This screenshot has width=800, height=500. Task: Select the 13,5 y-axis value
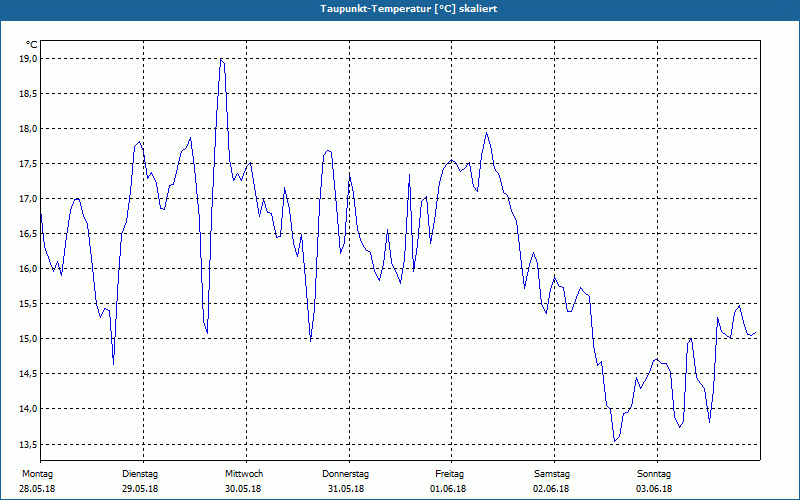pos(29,444)
